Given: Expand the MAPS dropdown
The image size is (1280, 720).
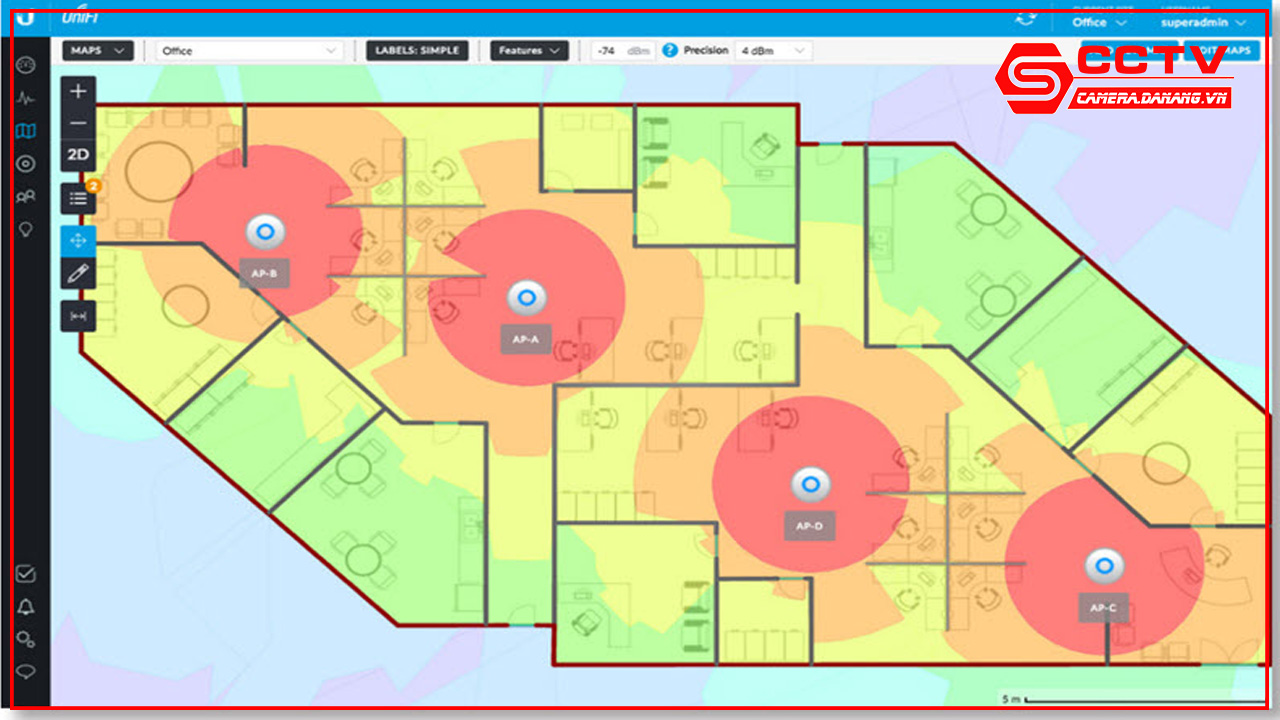Looking at the screenshot, I should (98, 50).
